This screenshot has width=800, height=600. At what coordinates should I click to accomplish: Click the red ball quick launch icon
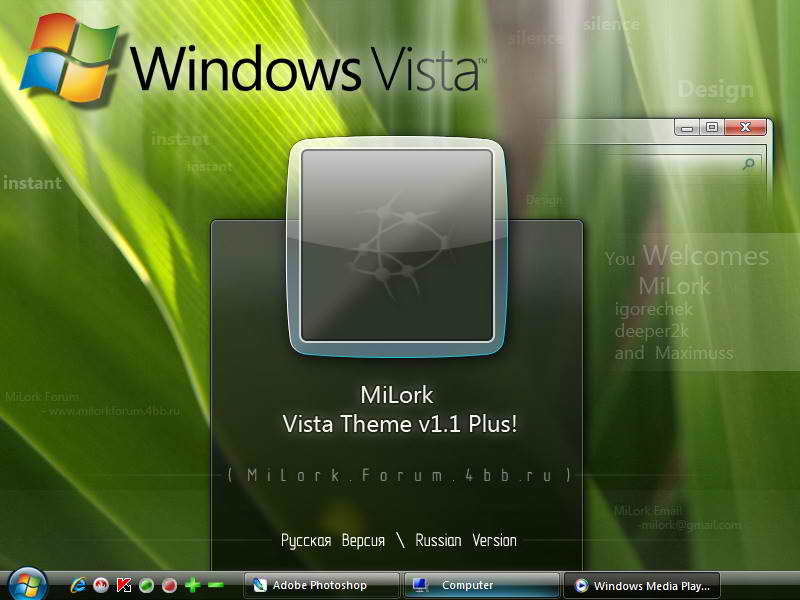169,585
